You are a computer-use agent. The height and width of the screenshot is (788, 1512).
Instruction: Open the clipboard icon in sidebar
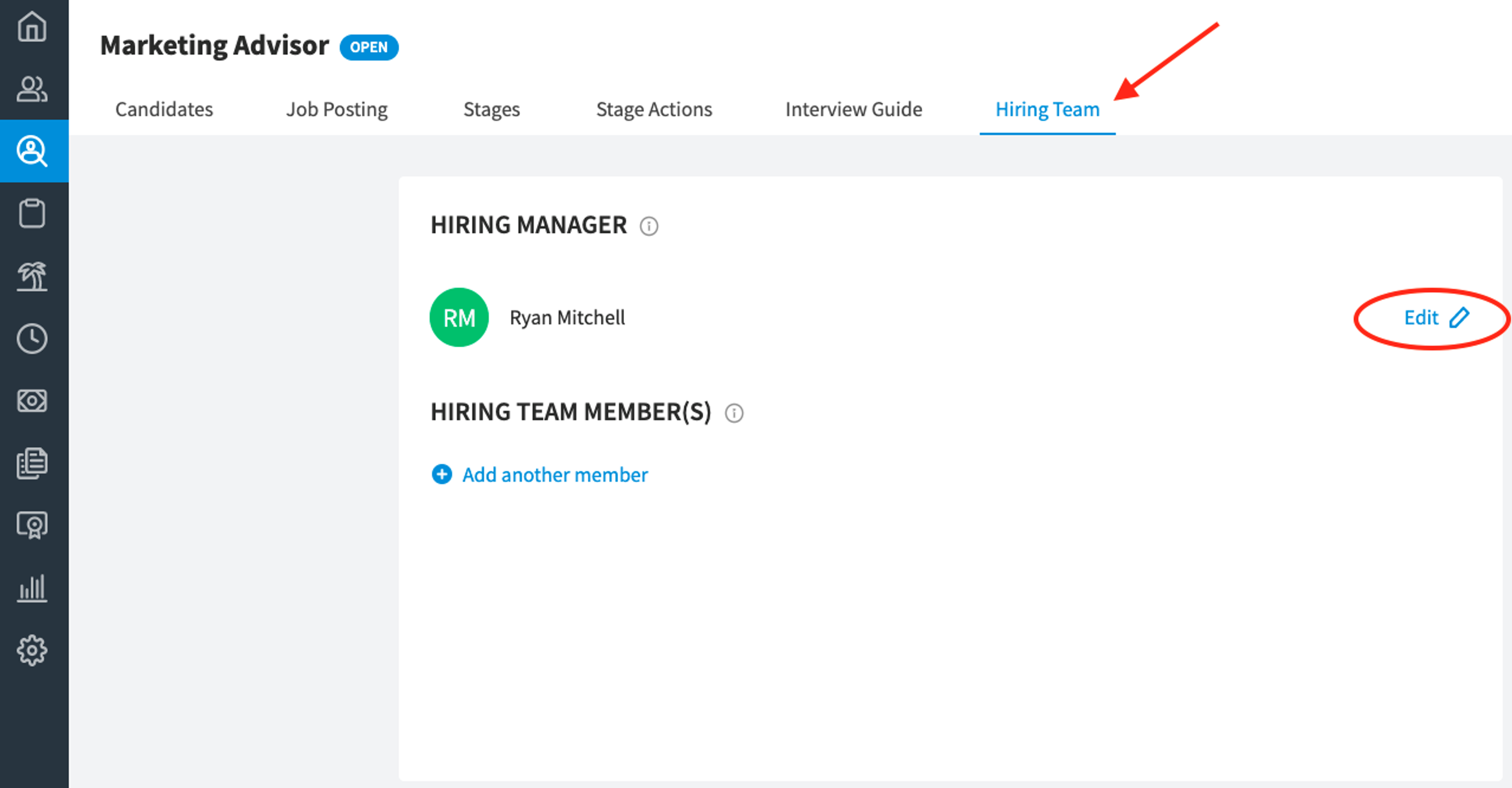(x=32, y=213)
